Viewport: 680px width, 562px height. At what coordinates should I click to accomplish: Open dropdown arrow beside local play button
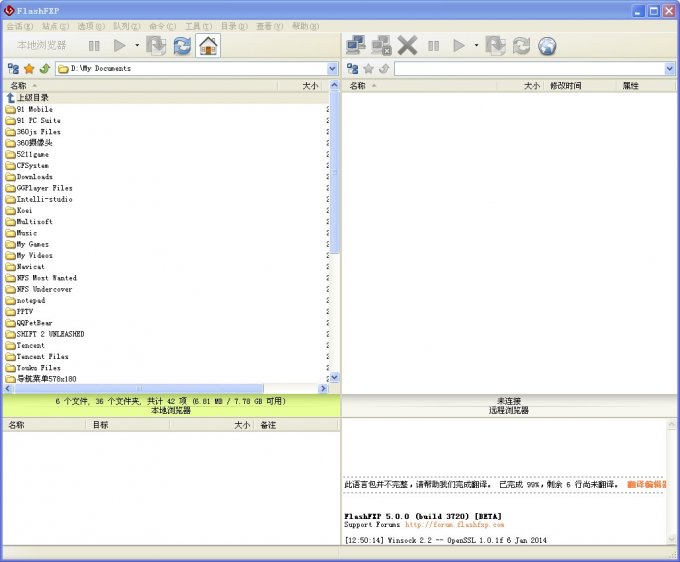click(137, 45)
